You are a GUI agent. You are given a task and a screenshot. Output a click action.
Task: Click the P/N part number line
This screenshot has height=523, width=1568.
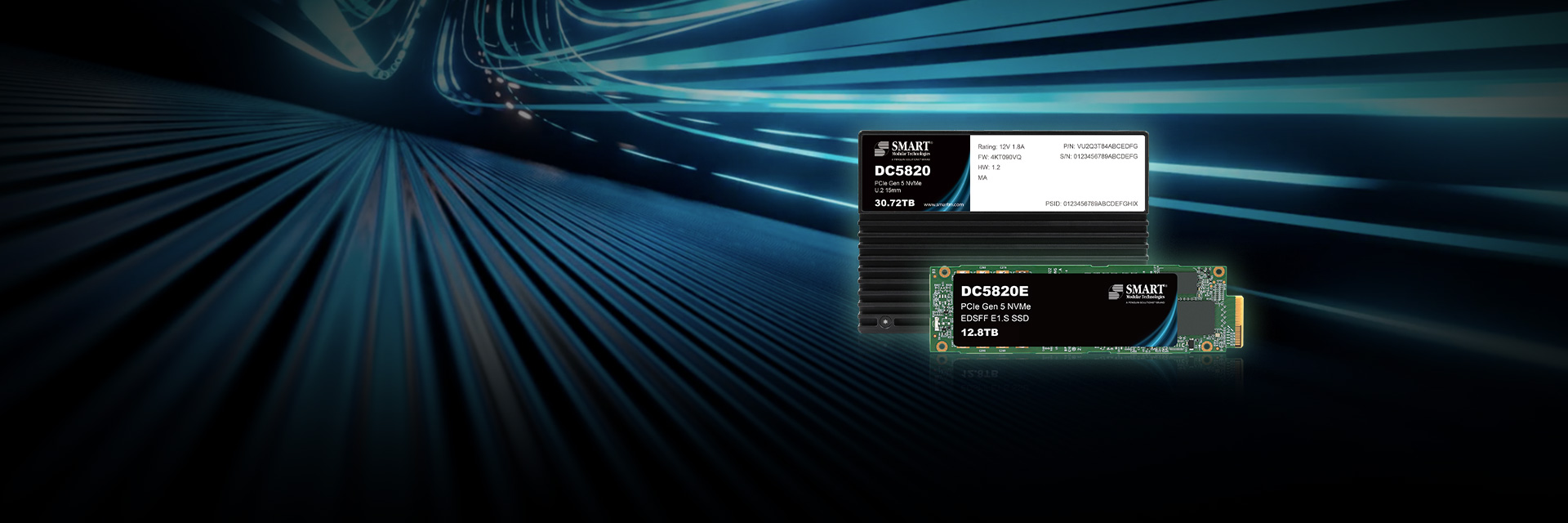(1100, 146)
